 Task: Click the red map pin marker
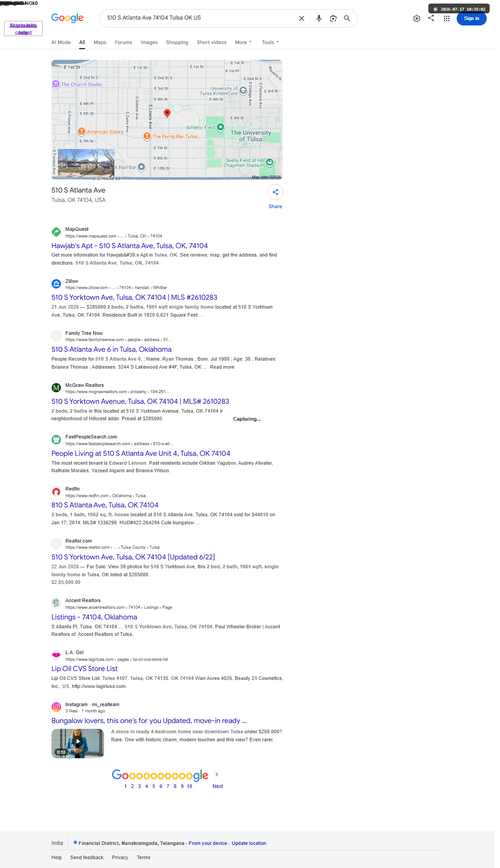[167, 113]
